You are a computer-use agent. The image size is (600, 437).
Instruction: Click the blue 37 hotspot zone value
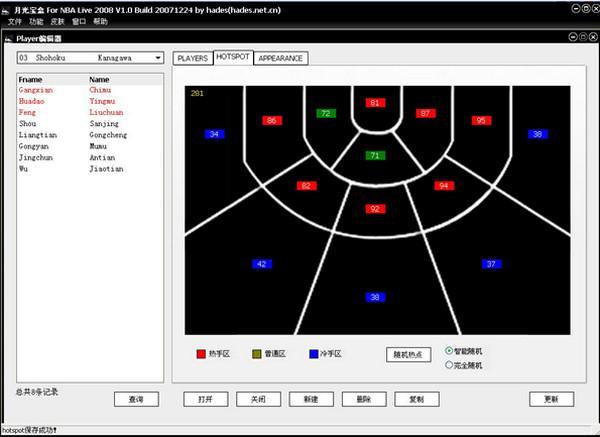[x=492, y=264]
